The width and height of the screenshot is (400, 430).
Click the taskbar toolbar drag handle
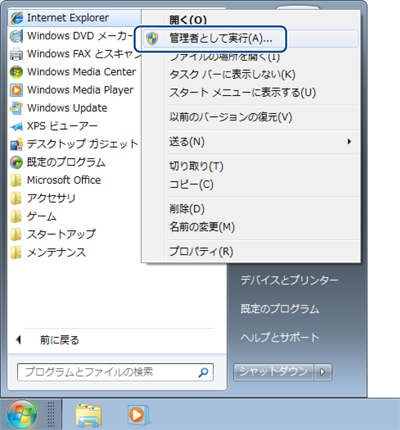51,415
